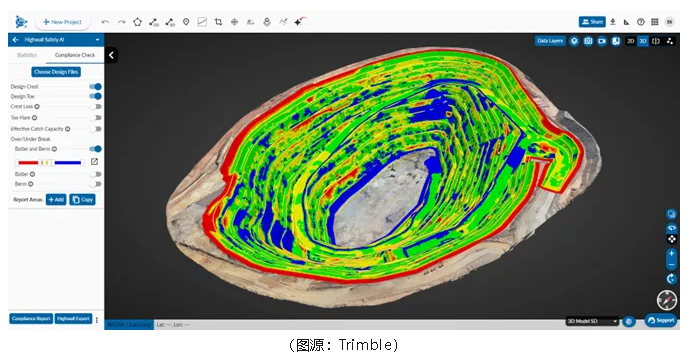The width and height of the screenshot is (696, 361).
Task: Switch the view to 2D mode
Action: (x=630, y=41)
